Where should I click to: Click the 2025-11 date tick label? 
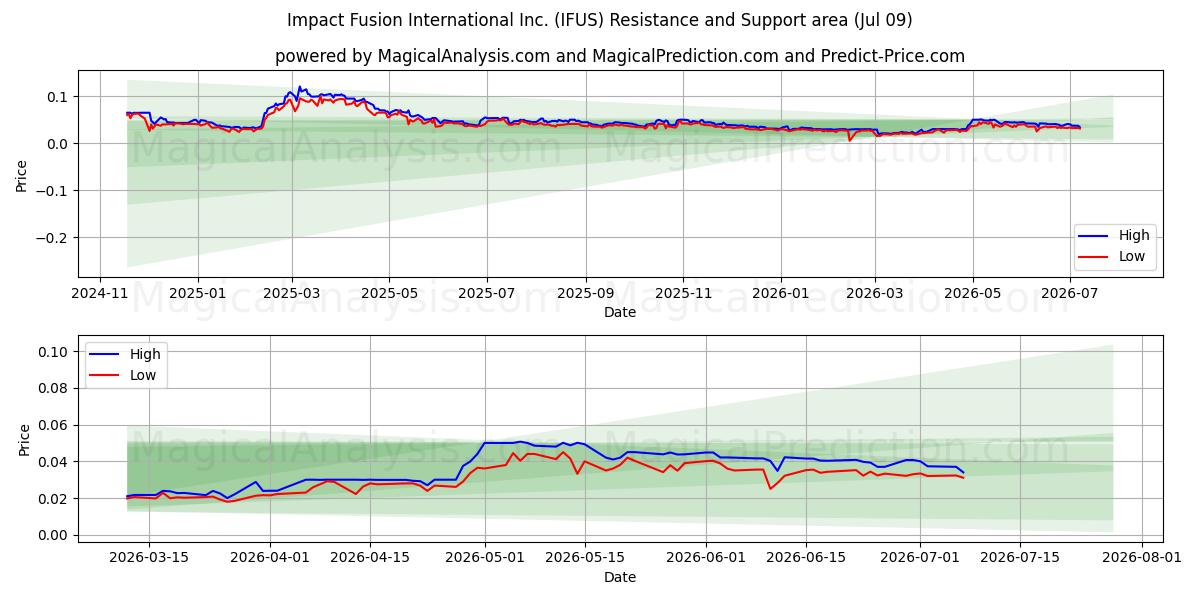(683, 294)
